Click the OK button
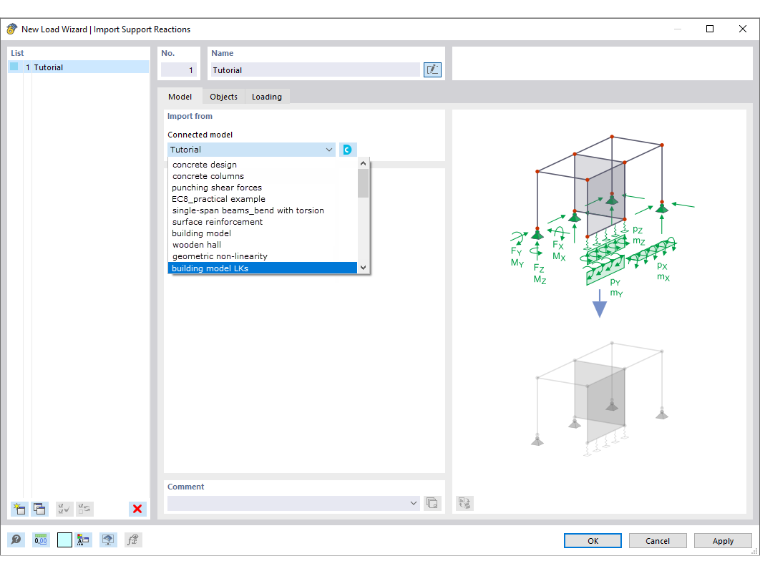Screen dimensions: 760x573 [592, 541]
